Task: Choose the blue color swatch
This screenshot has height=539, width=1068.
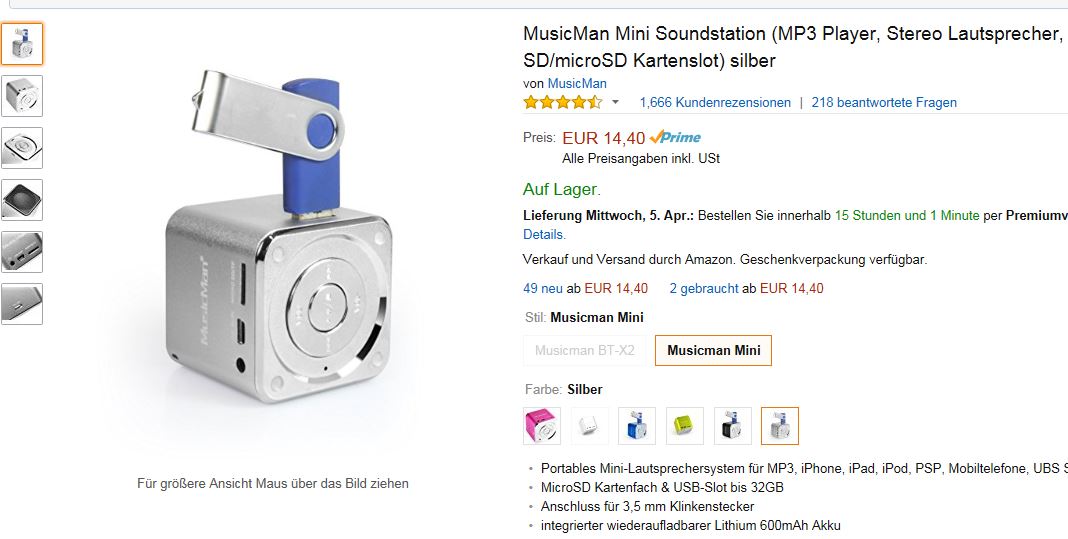Action: coord(637,426)
